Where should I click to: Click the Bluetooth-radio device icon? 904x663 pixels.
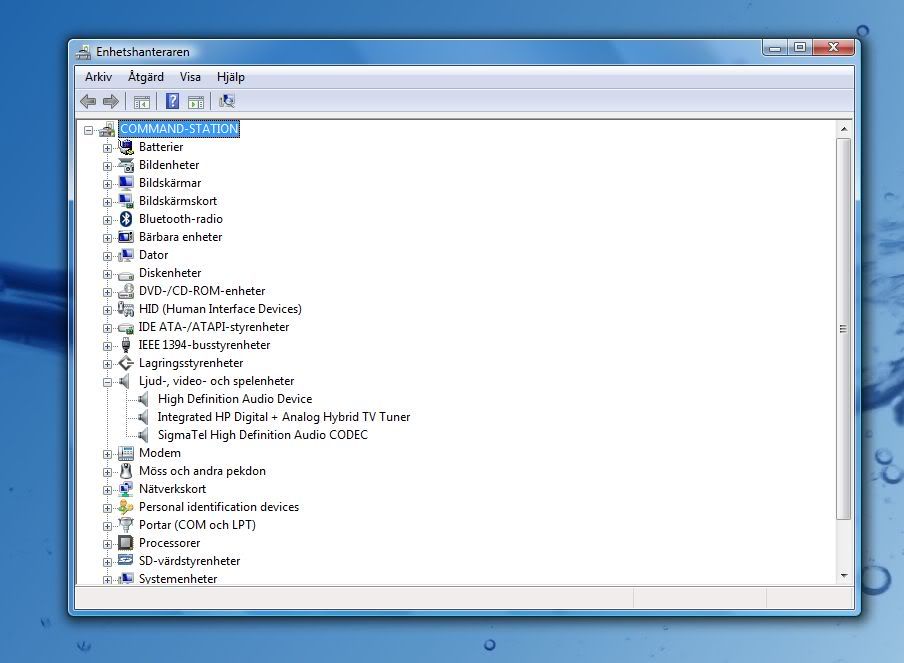126,219
